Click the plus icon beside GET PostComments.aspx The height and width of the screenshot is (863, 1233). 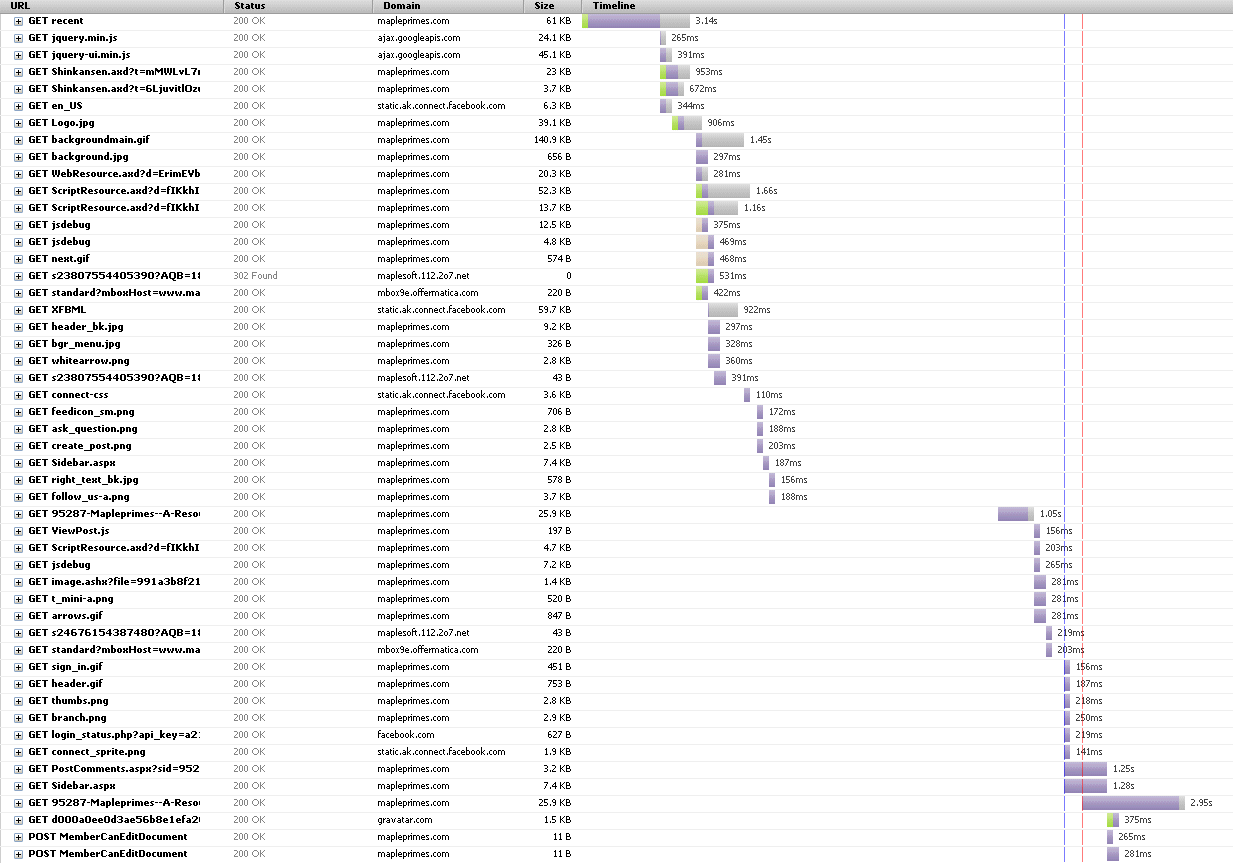pyautogui.click(x=18, y=769)
